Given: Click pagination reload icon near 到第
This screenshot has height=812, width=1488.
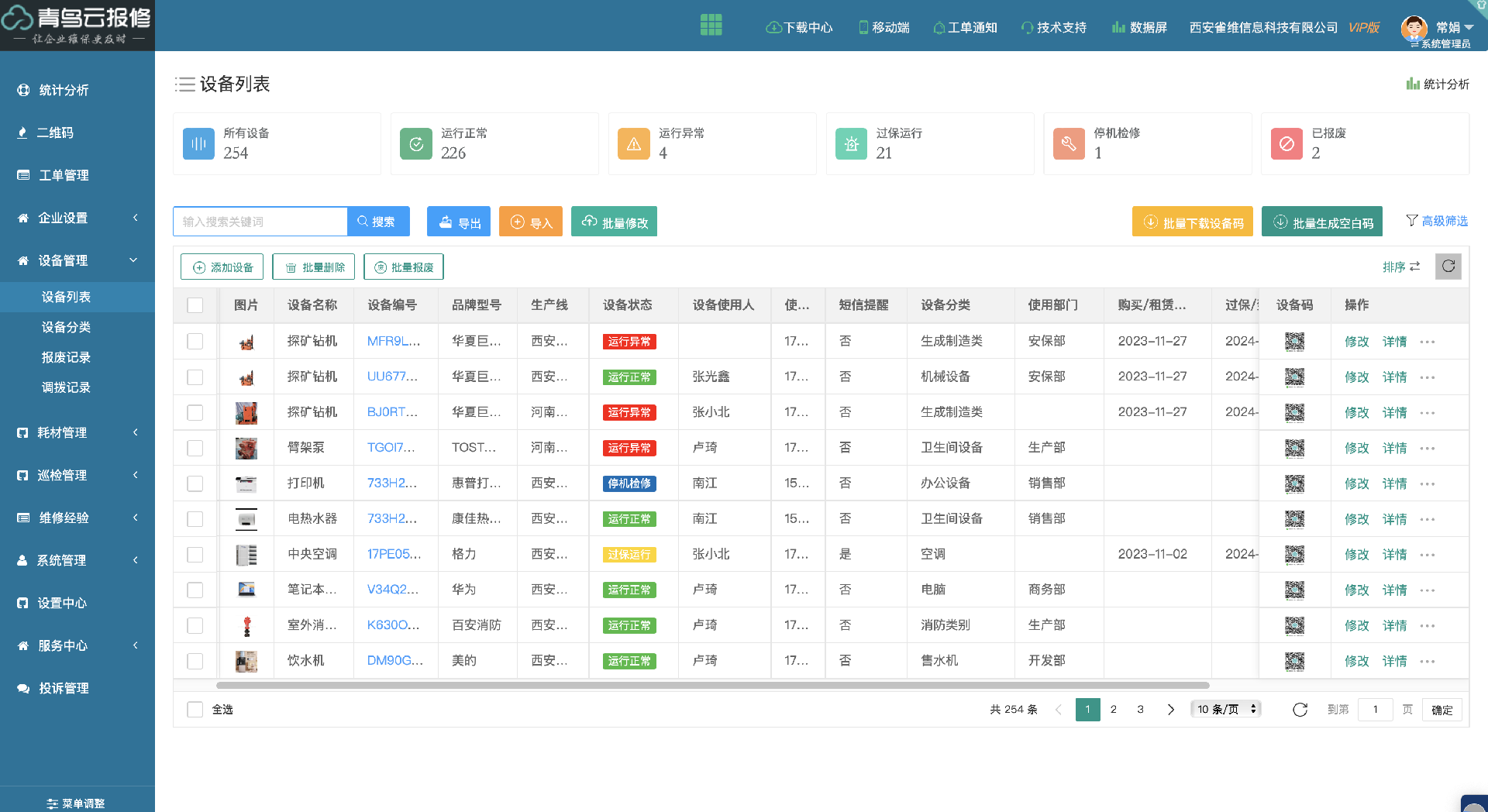Looking at the screenshot, I should 1300,710.
